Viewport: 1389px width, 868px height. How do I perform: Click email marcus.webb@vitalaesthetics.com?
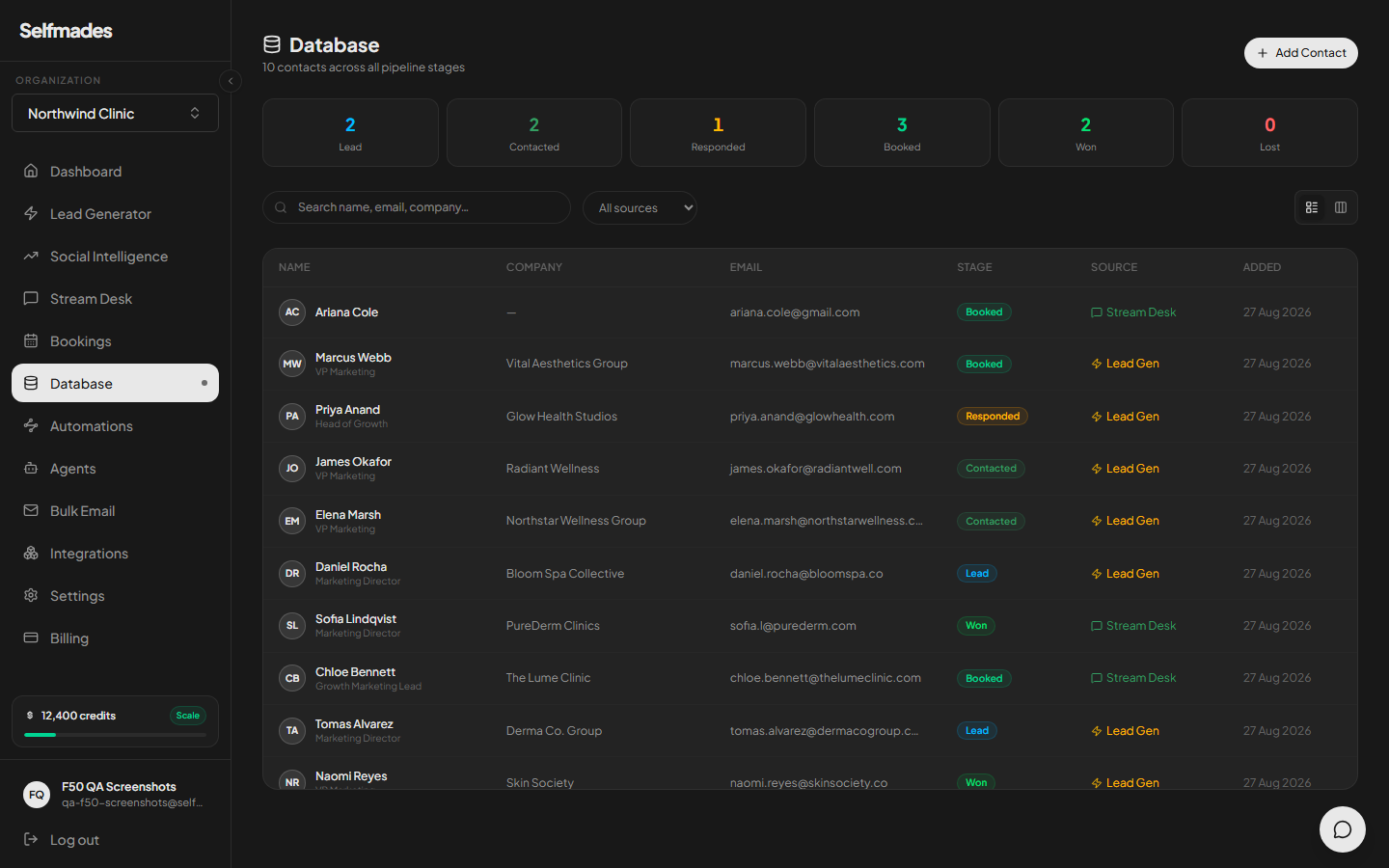[x=828, y=364]
